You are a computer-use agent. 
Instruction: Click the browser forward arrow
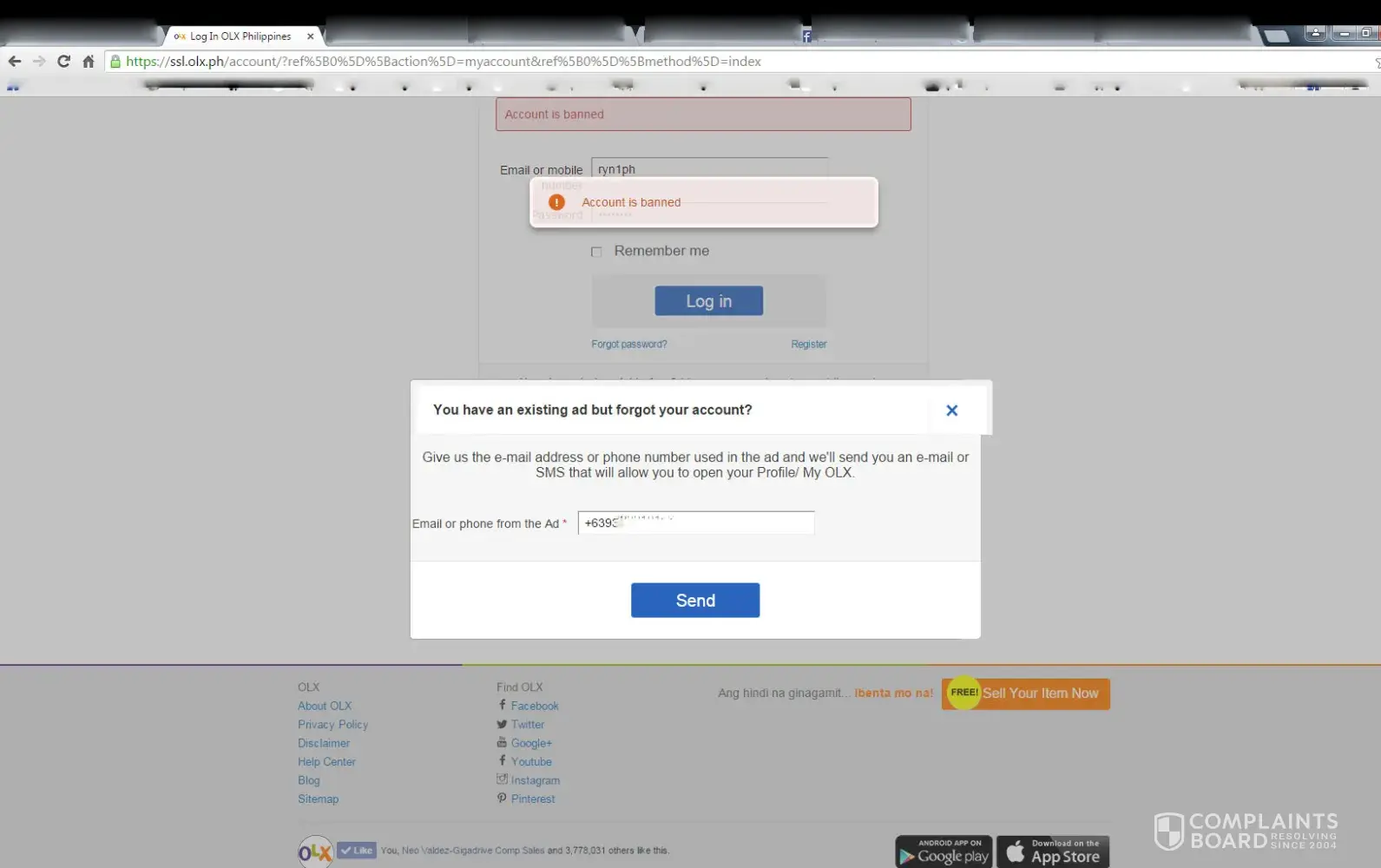(x=39, y=61)
